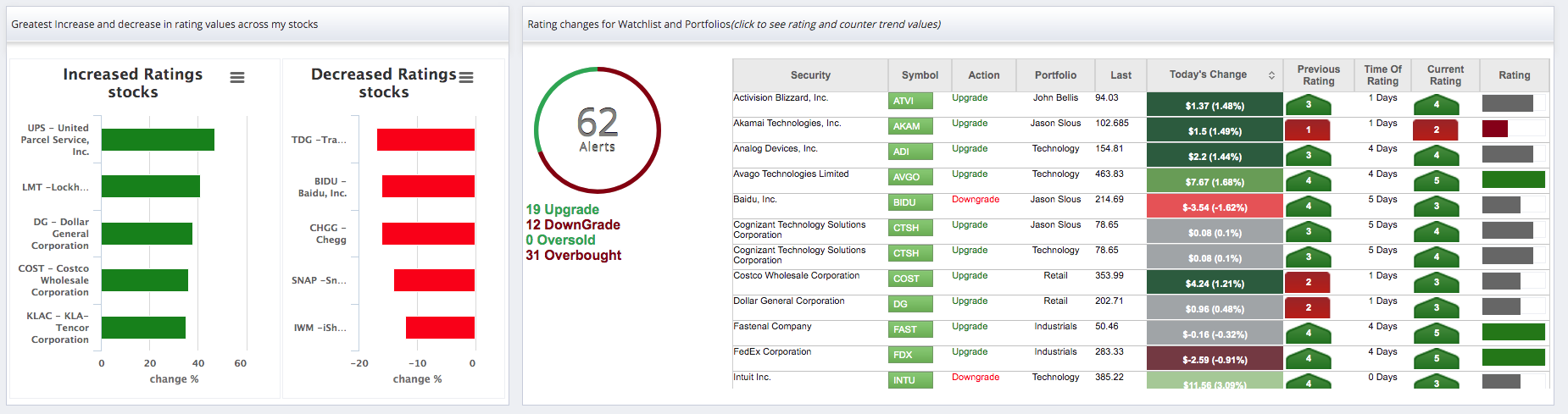The width and height of the screenshot is (1568, 414).
Task: Sort table by Portfolio column header
Action: pyautogui.click(x=1055, y=75)
